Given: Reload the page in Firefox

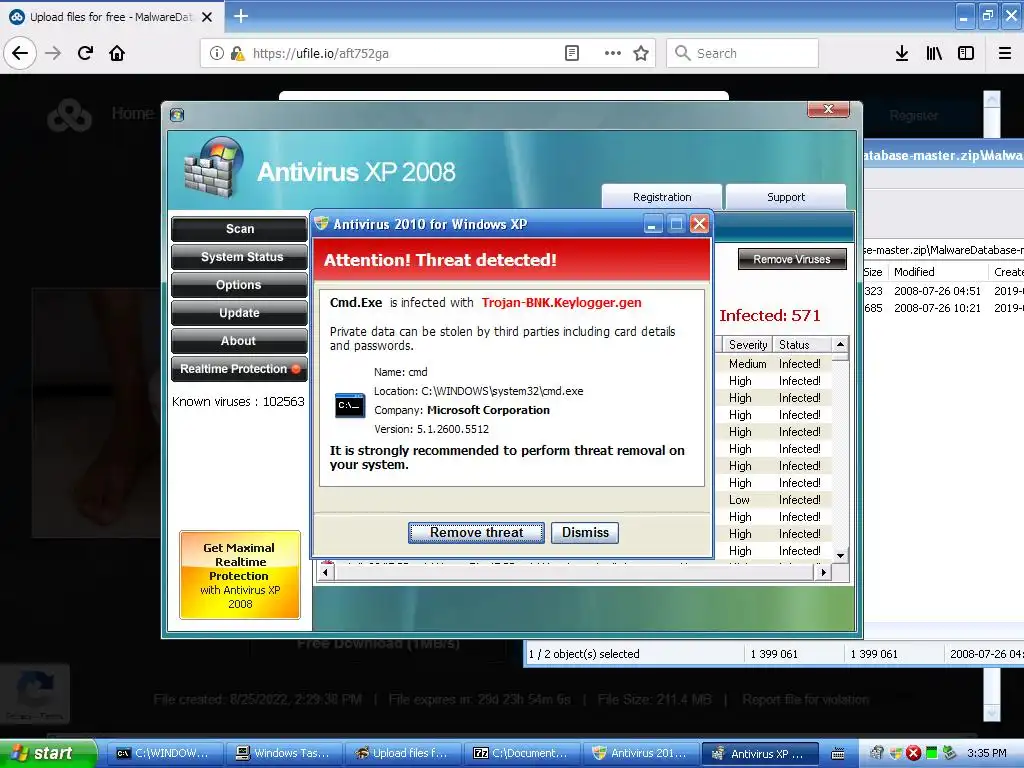Looking at the screenshot, I should click(85, 53).
